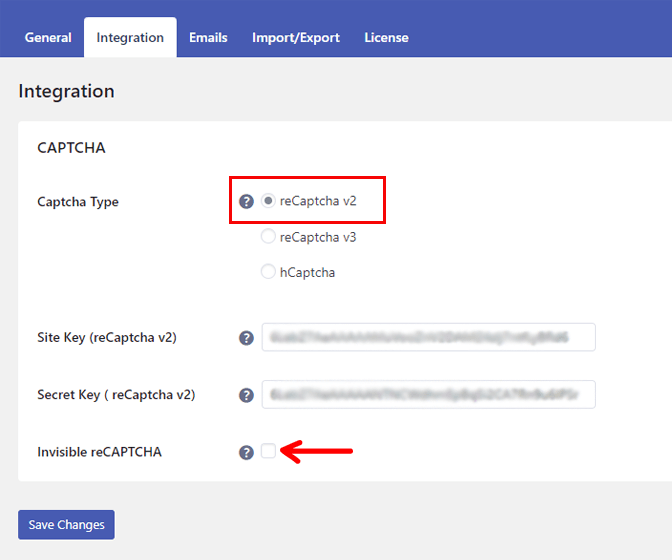Image resolution: width=672 pixels, height=560 pixels.
Task: Show help tooltip for Captcha Type
Action: coord(246,201)
